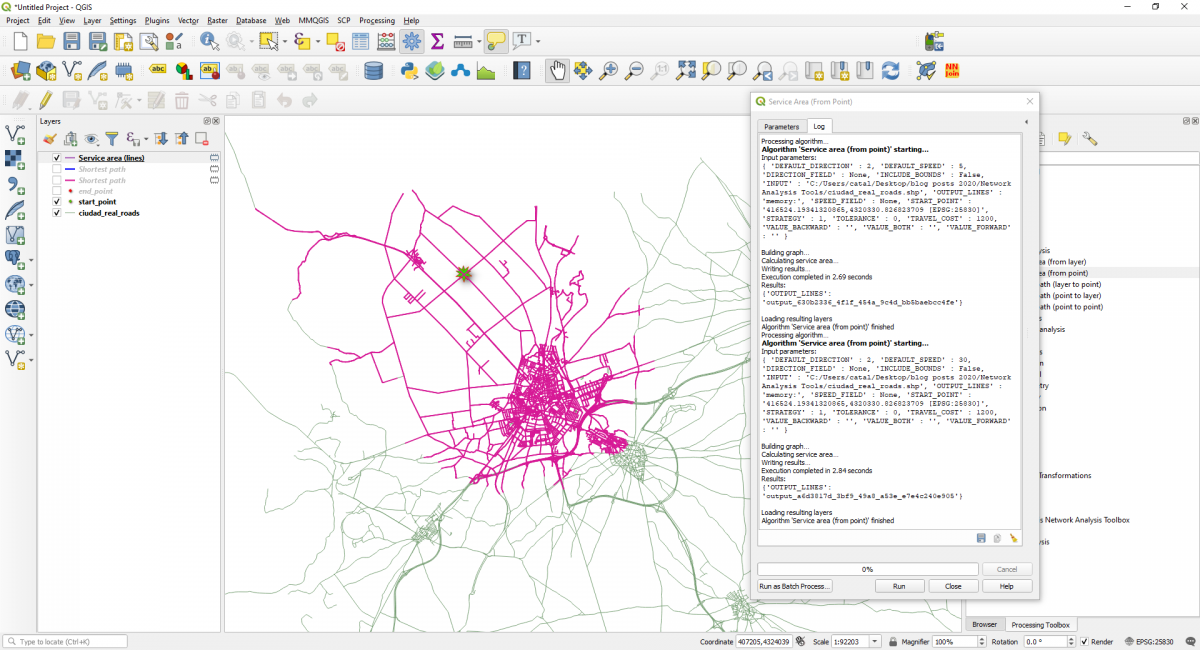Click the 0% progress bar
The width and height of the screenshot is (1200, 650).
tap(867, 569)
